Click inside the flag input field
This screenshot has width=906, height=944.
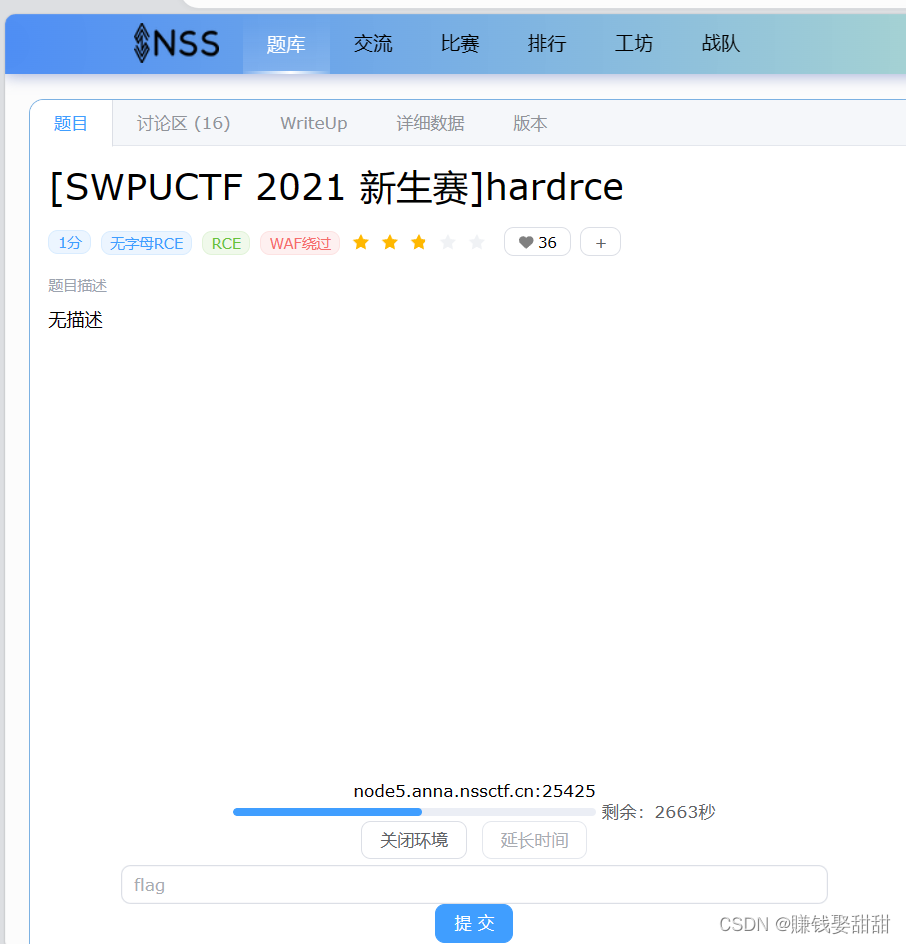tap(473, 884)
